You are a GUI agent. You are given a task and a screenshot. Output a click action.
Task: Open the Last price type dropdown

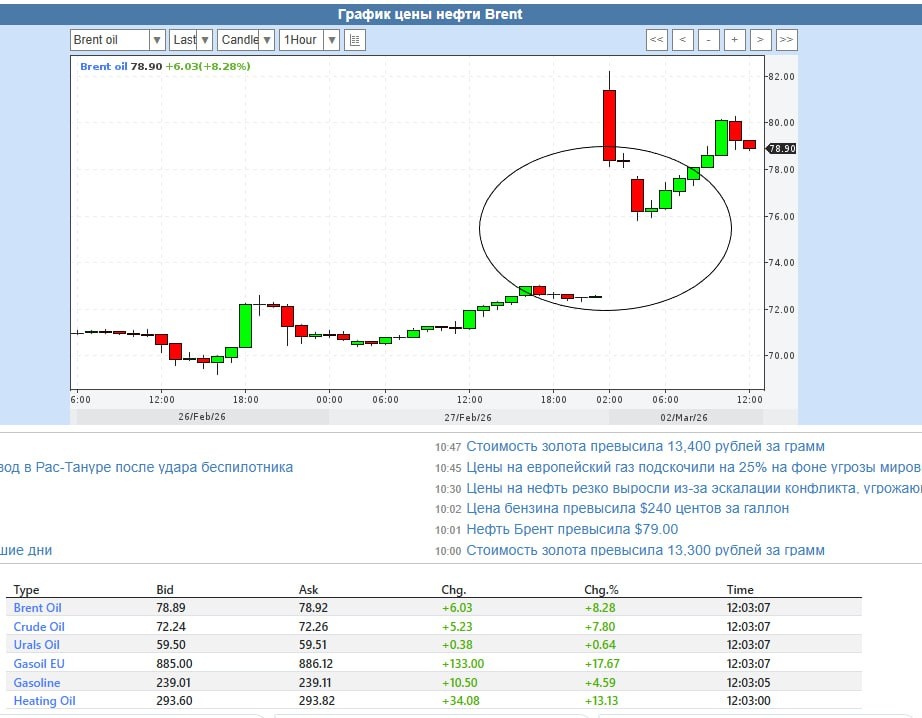[x=191, y=40]
